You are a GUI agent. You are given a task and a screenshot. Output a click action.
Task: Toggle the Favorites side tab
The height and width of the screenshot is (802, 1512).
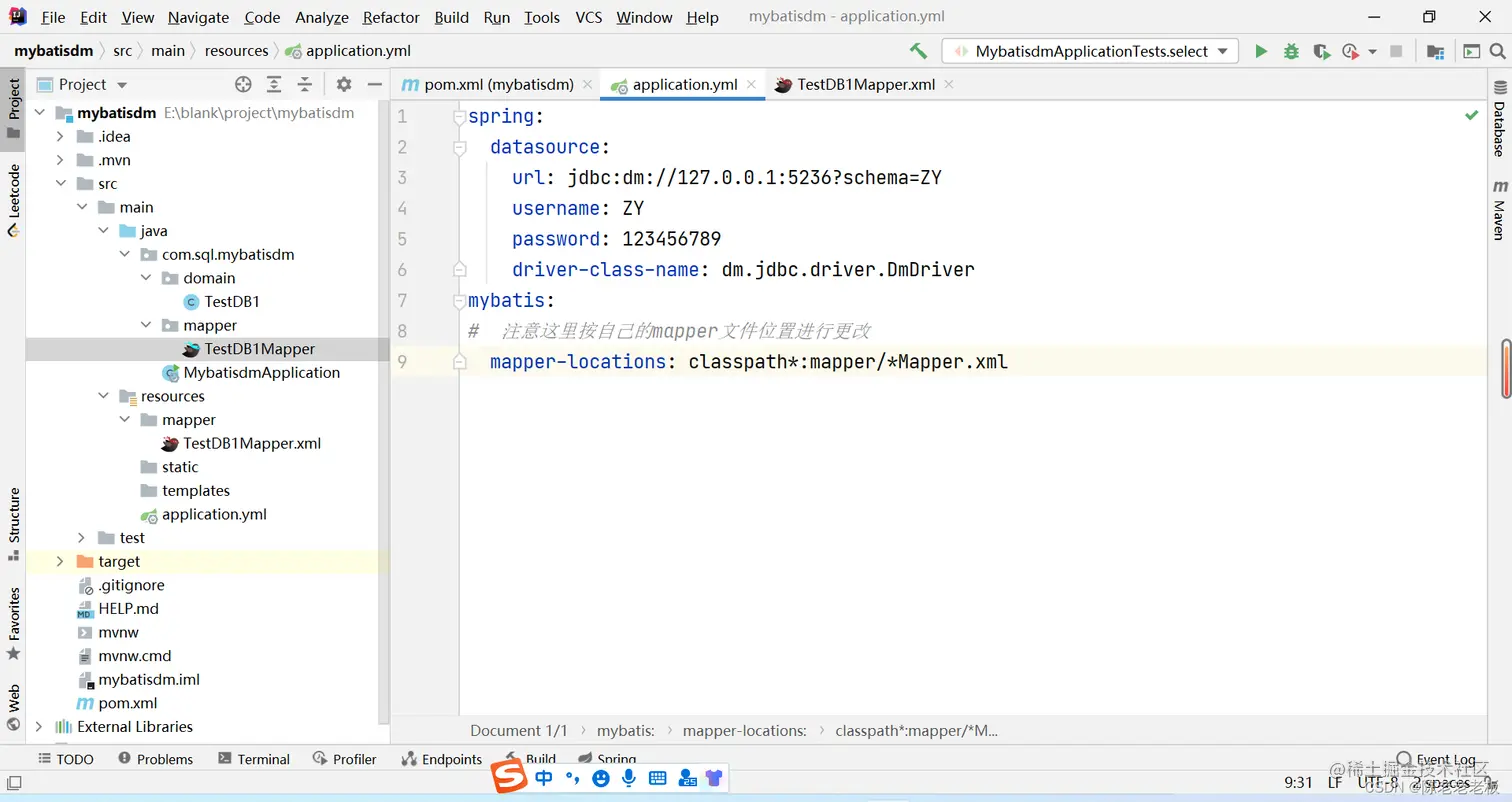[13, 624]
